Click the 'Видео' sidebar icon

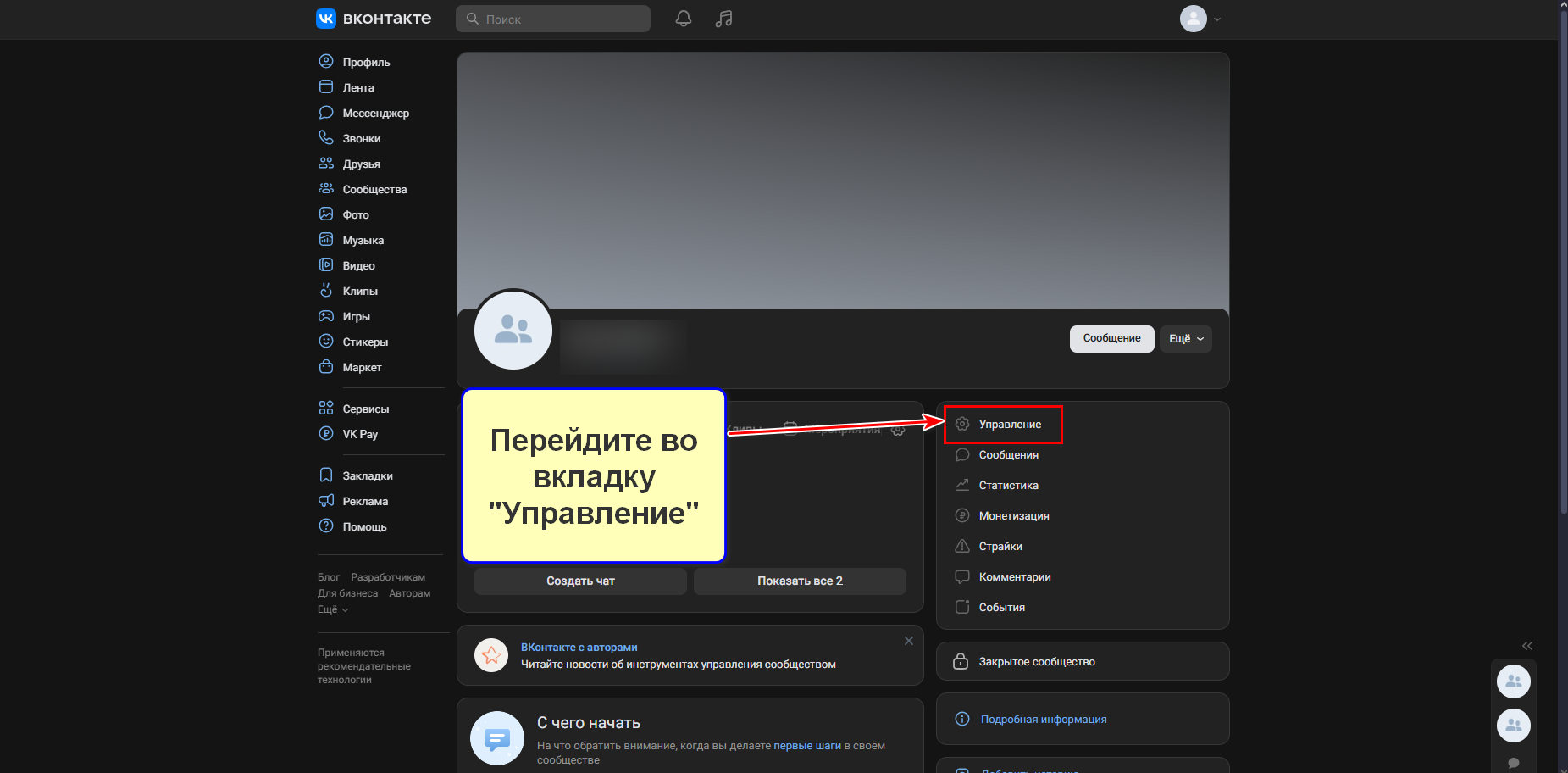tap(326, 264)
